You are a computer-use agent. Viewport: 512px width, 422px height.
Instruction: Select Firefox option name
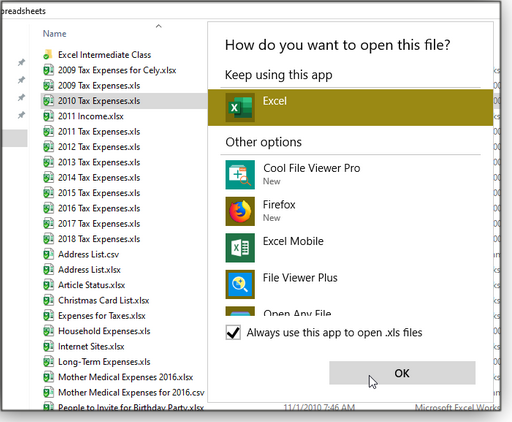tap(279, 204)
